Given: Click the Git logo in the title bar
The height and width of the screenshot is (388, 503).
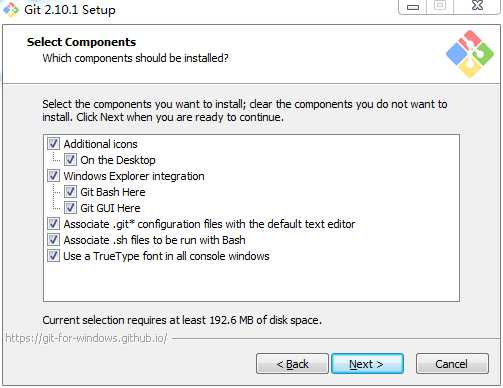Looking at the screenshot, I should (x=11, y=9).
